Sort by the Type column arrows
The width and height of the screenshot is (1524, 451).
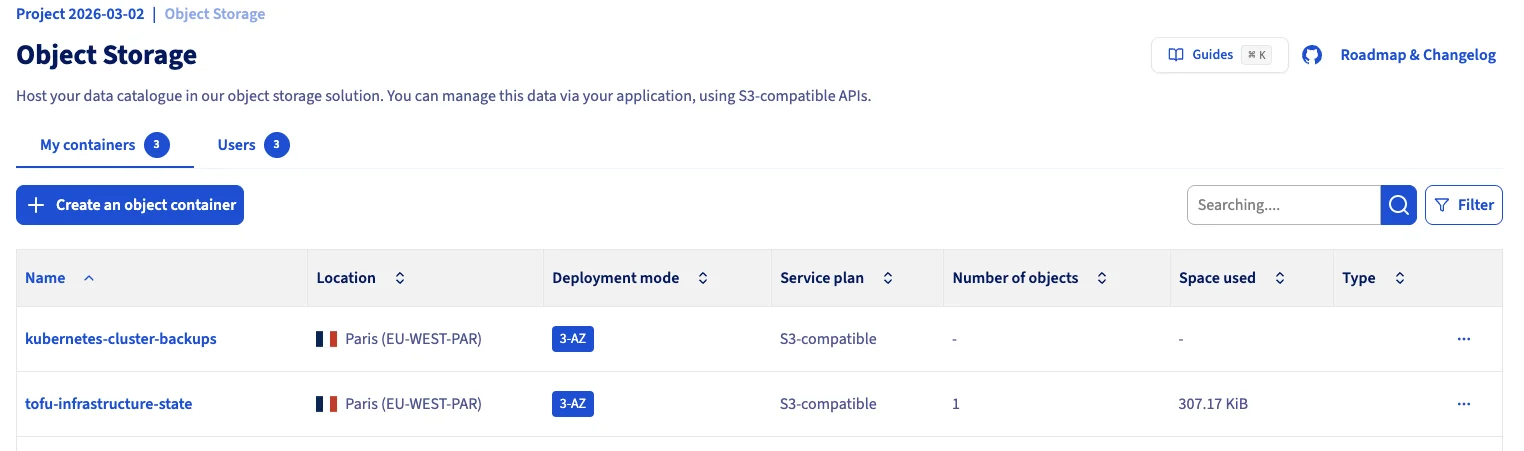(x=1400, y=278)
